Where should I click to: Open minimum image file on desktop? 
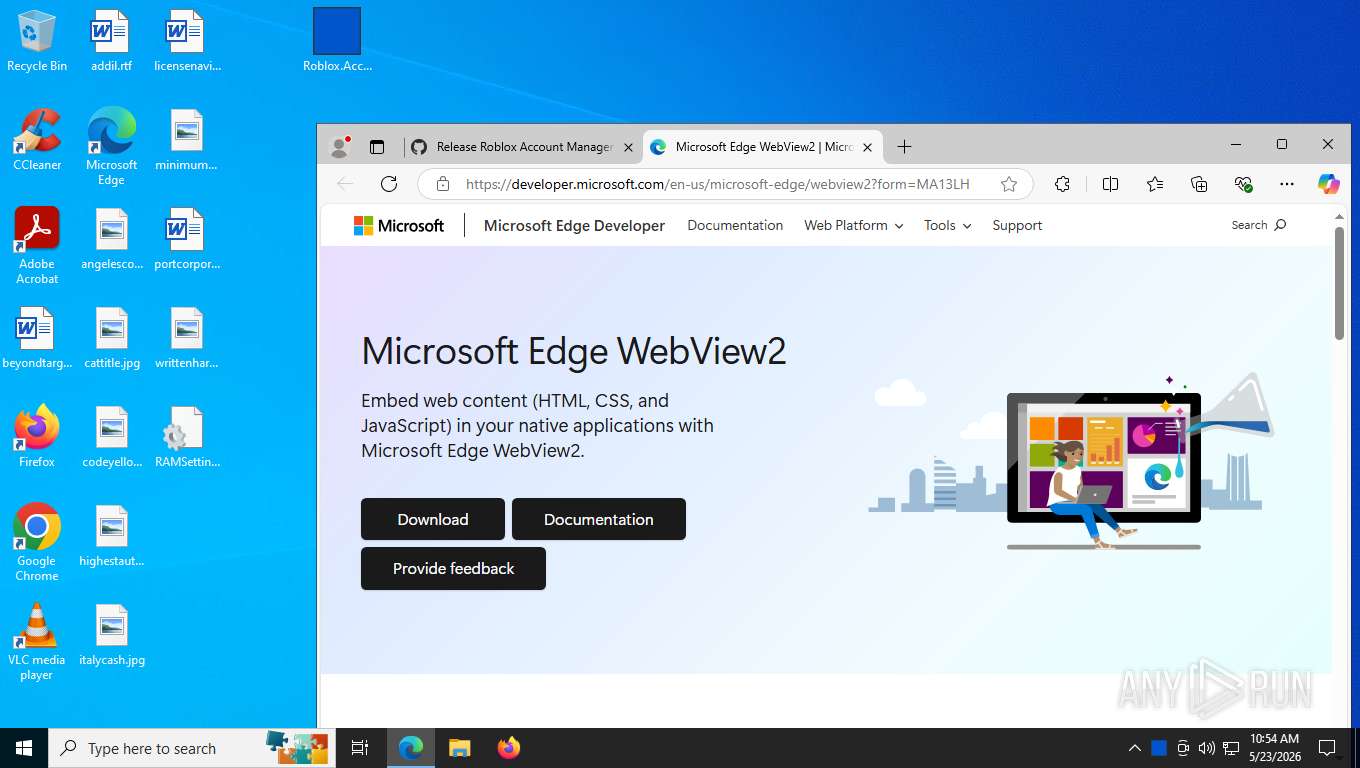[x=187, y=140]
